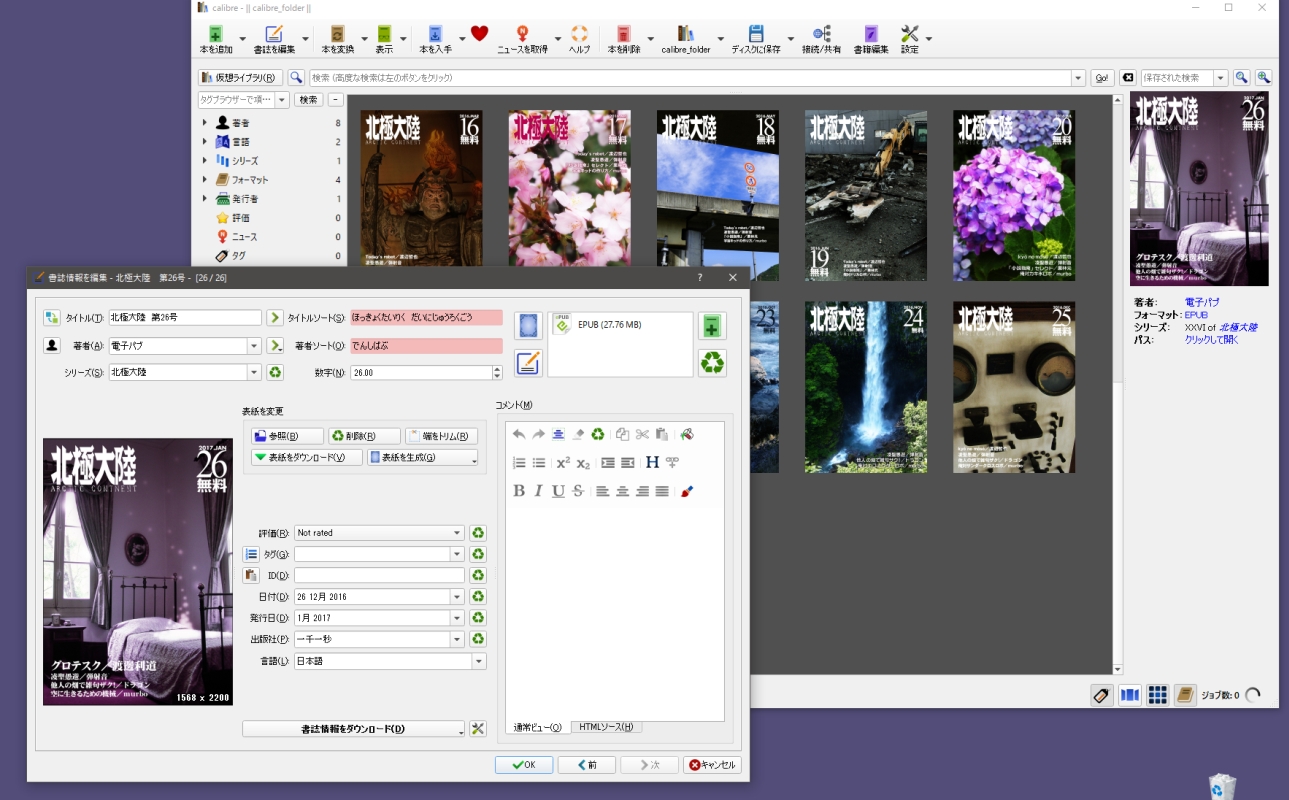Click the 端をトリム button
The image size is (1289, 800).
tap(441, 436)
